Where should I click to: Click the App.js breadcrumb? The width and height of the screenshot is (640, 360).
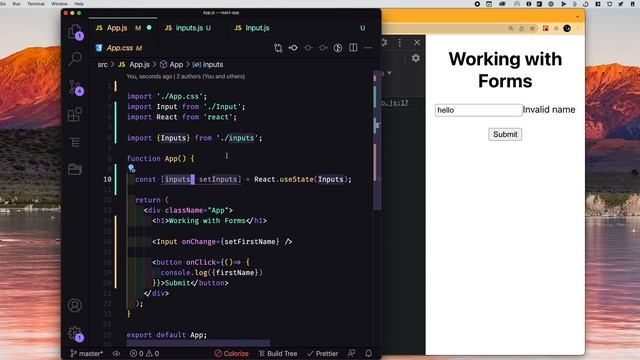point(134,64)
